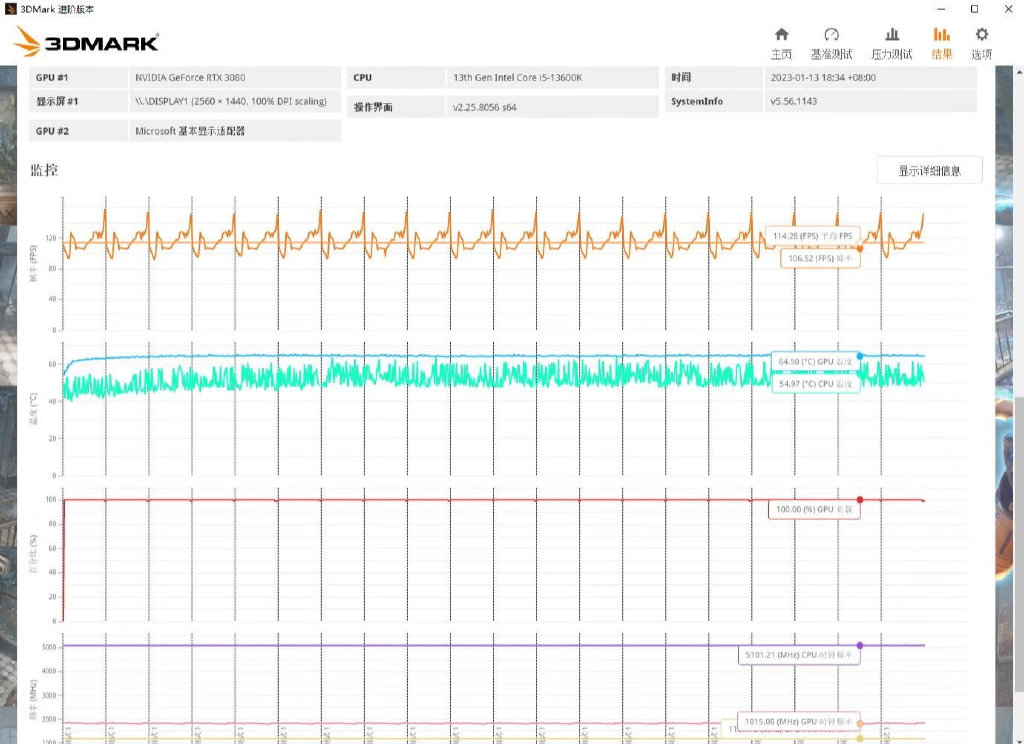Select the DISPLAY1 2560 × 1440 value
This screenshot has height=744, width=1024.
coord(231,101)
